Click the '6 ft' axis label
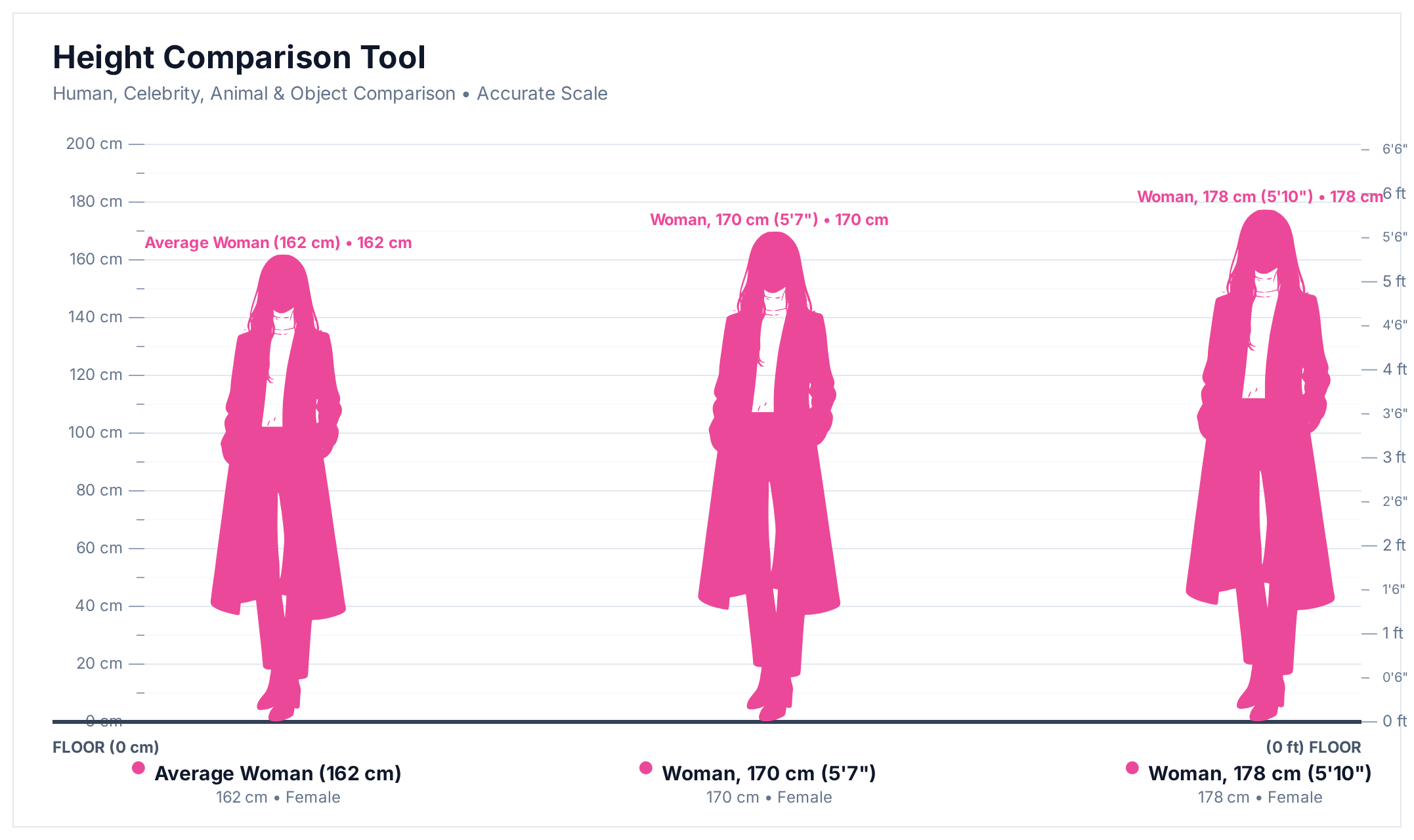 pyautogui.click(x=1394, y=194)
